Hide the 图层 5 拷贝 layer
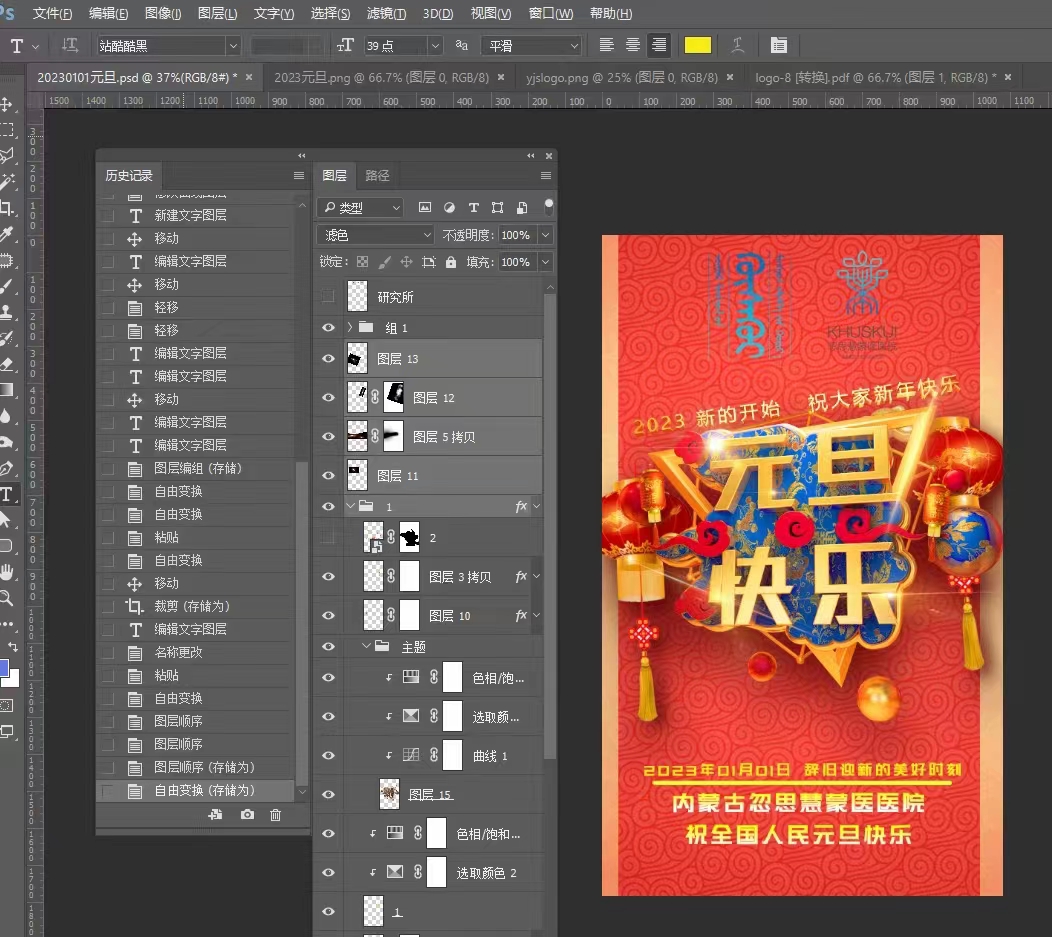 328,436
